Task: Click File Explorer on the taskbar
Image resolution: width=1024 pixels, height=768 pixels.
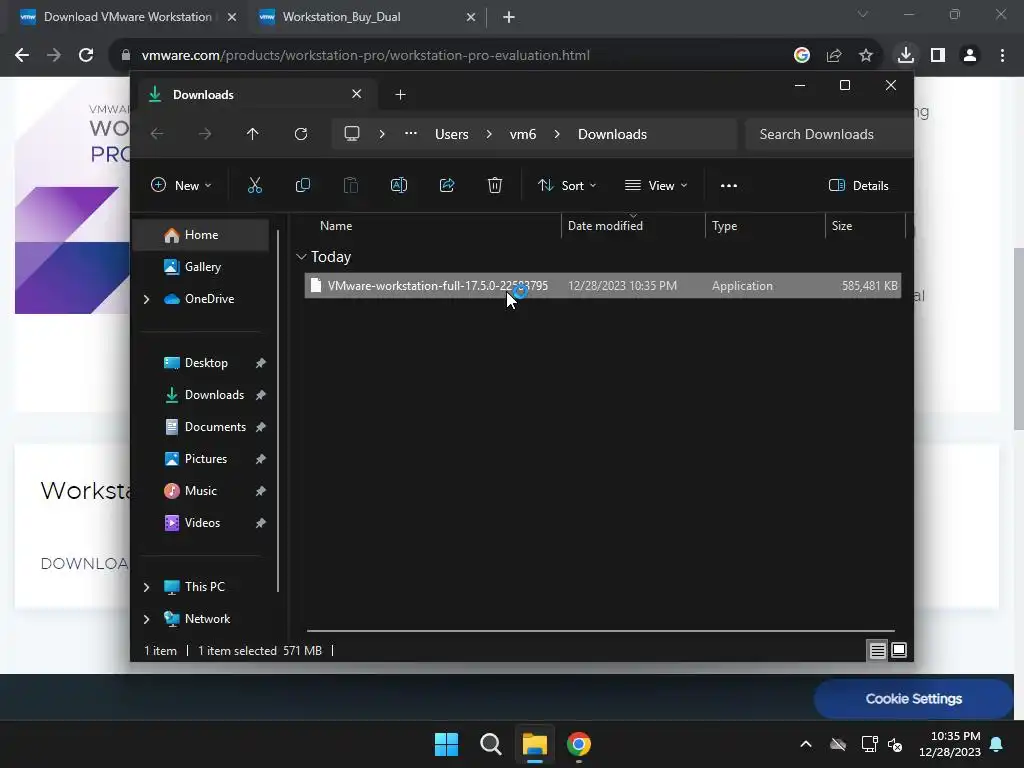Action: coord(534,744)
